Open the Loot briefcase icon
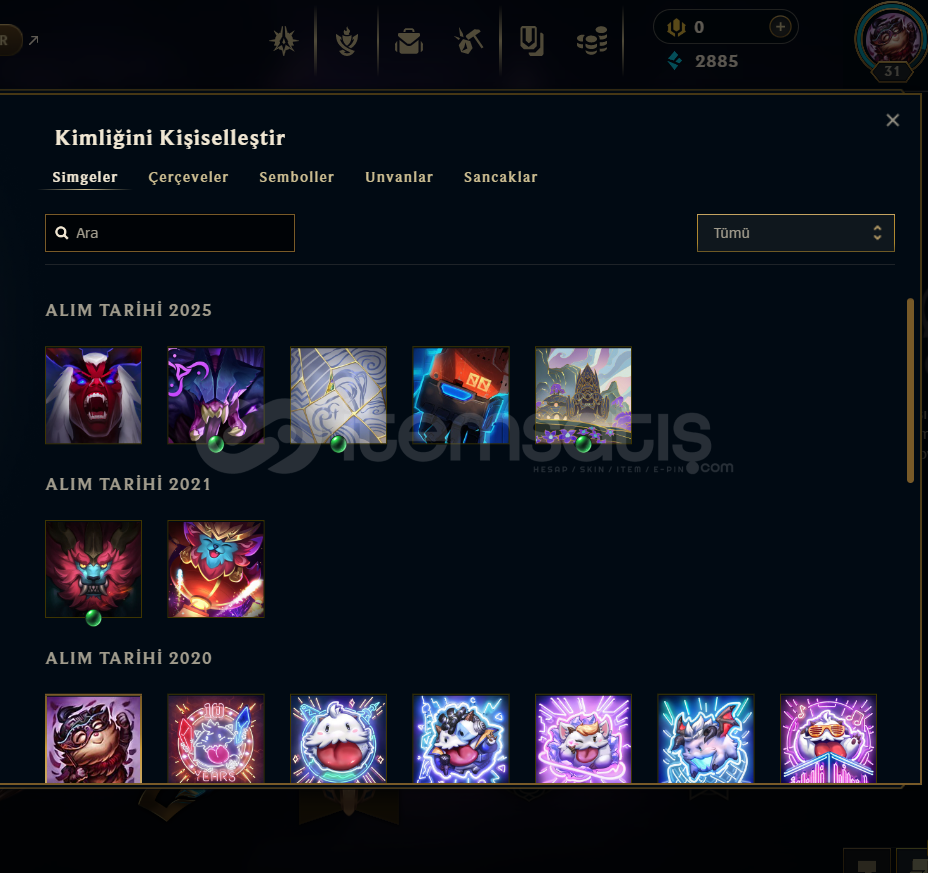This screenshot has width=928, height=873. [409, 41]
